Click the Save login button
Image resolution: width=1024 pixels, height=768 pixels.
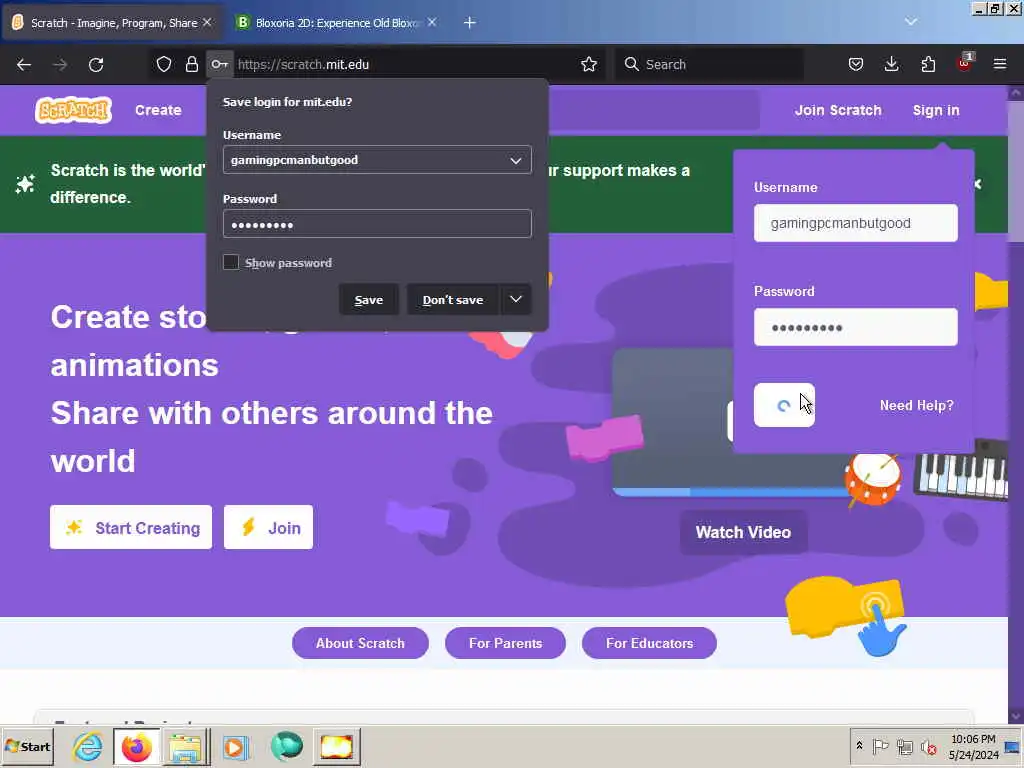pos(368,300)
